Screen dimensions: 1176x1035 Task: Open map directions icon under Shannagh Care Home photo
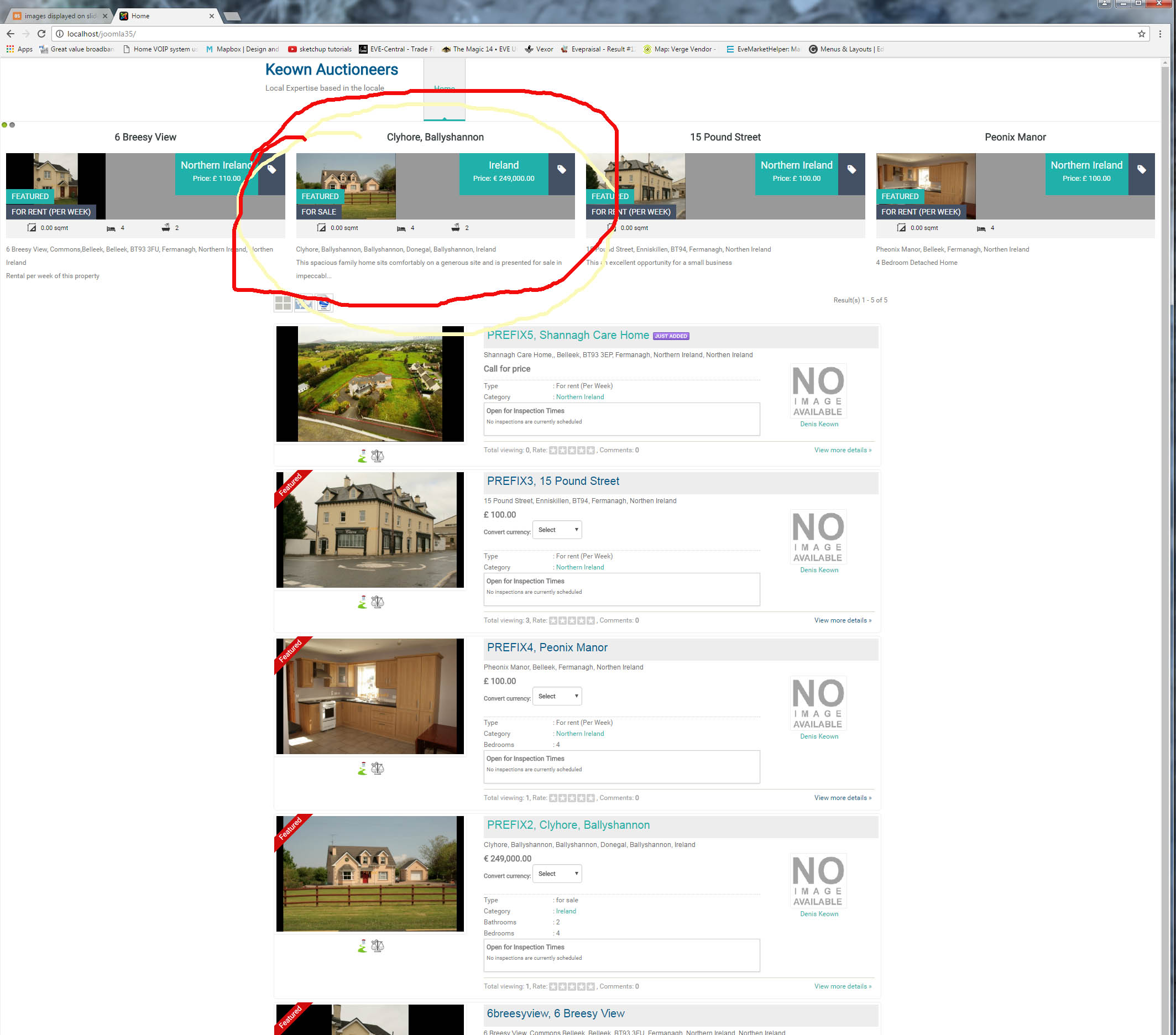tap(363, 456)
